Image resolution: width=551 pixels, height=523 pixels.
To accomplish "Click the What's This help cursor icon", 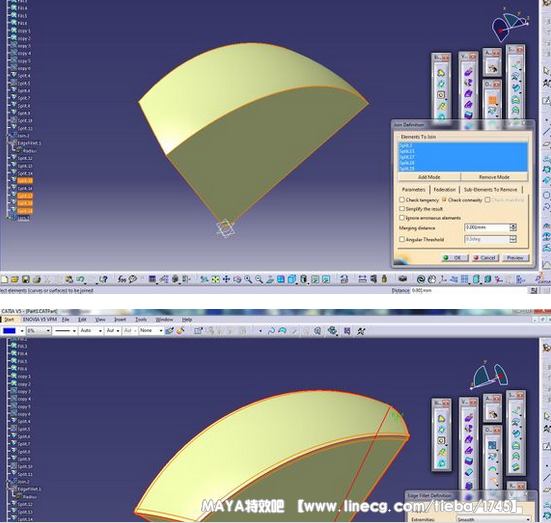I will coord(103,279).
